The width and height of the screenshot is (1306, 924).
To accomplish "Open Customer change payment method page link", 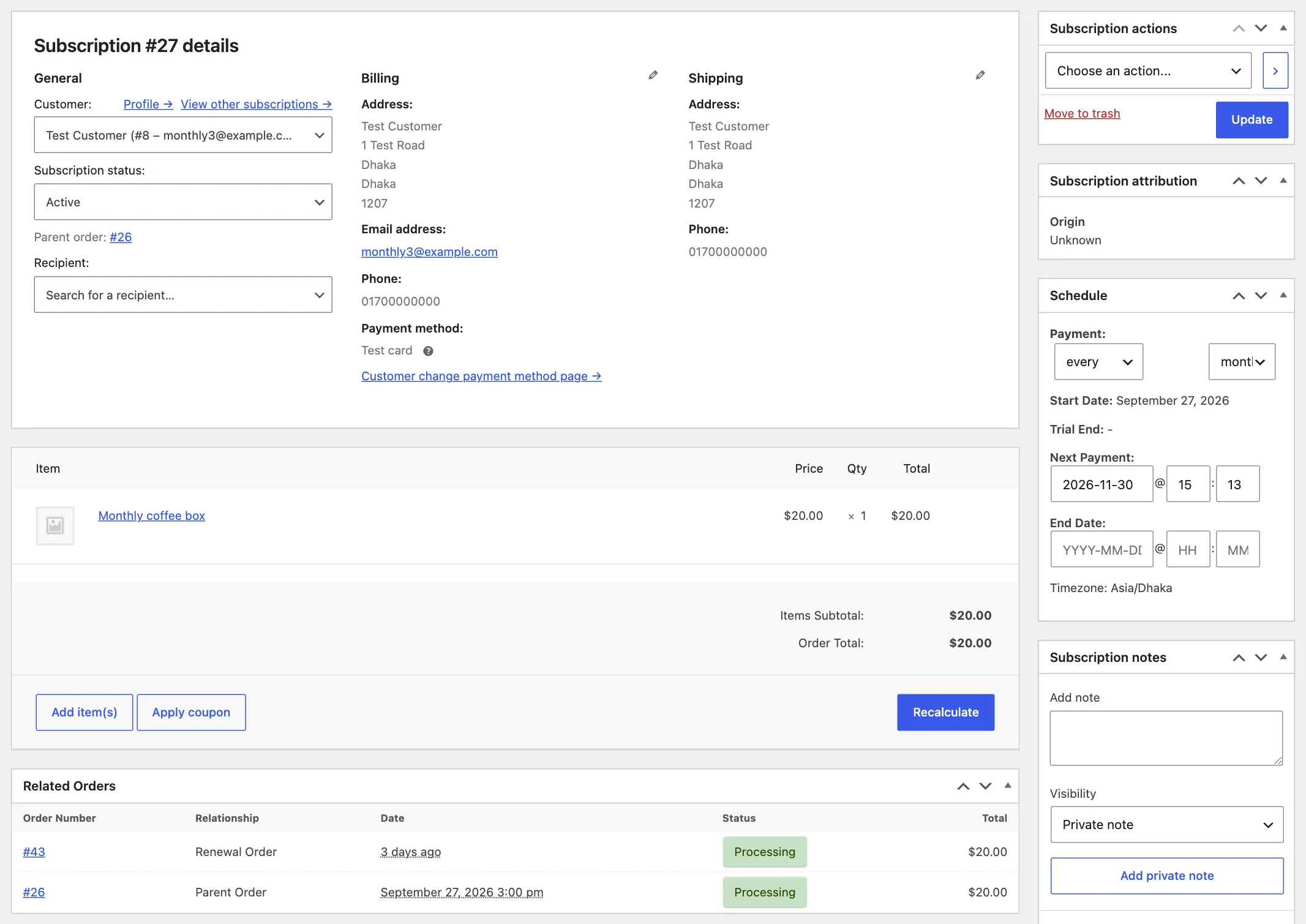I will click(x=481, y=376).
